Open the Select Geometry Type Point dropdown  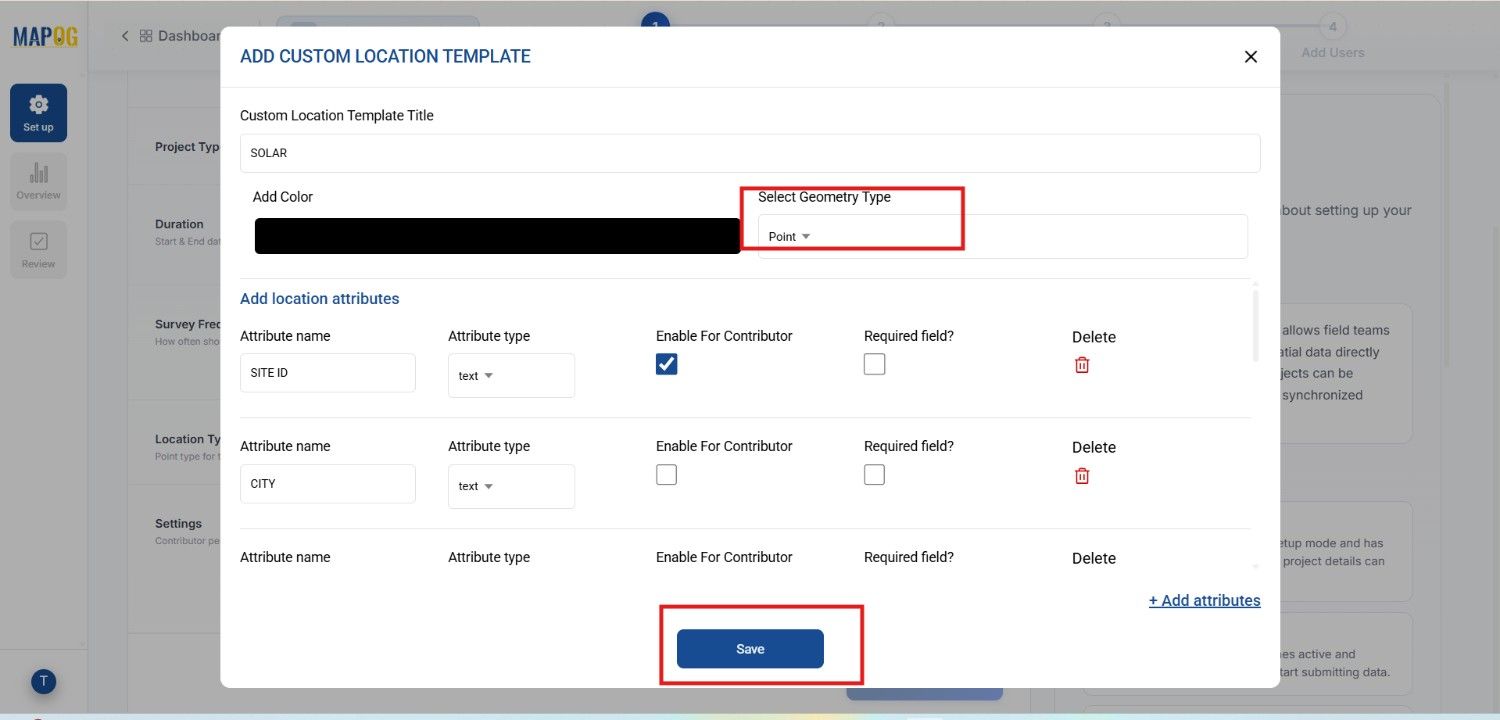coord(789,237)
